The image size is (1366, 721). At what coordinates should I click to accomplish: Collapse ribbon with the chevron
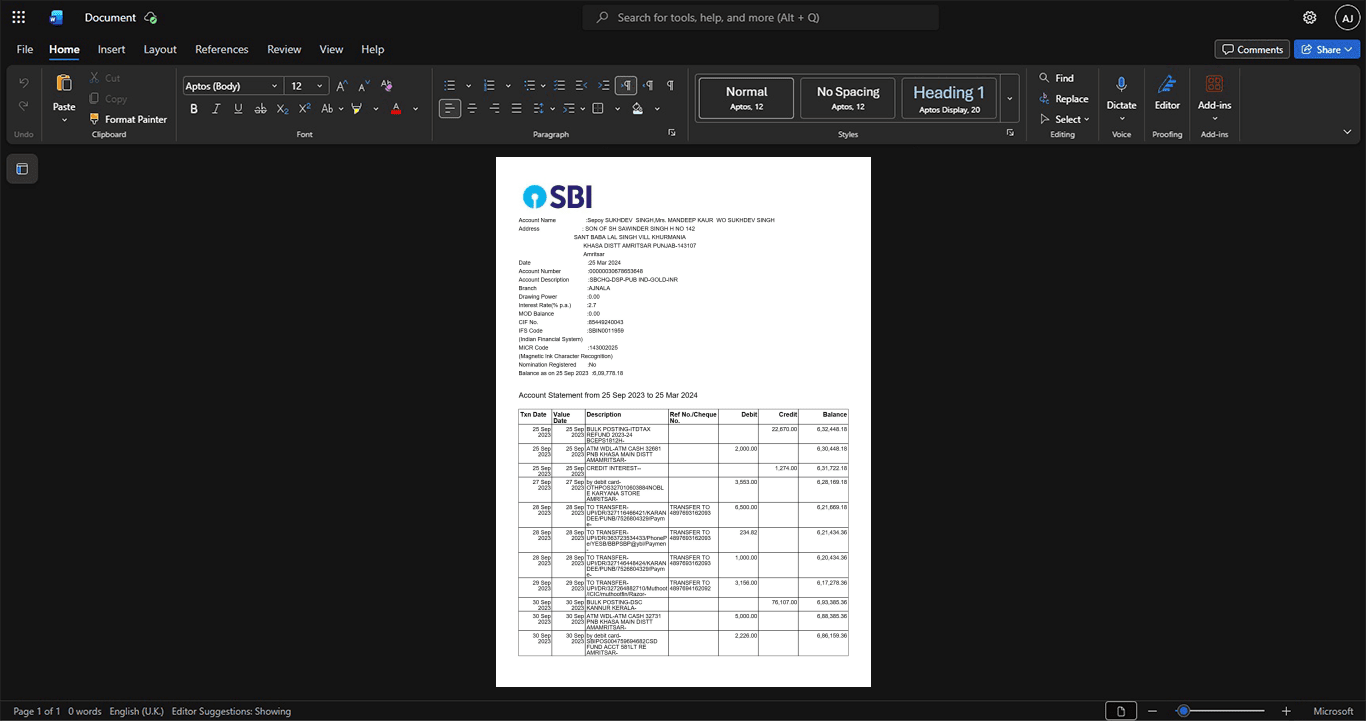(1347, 132)
